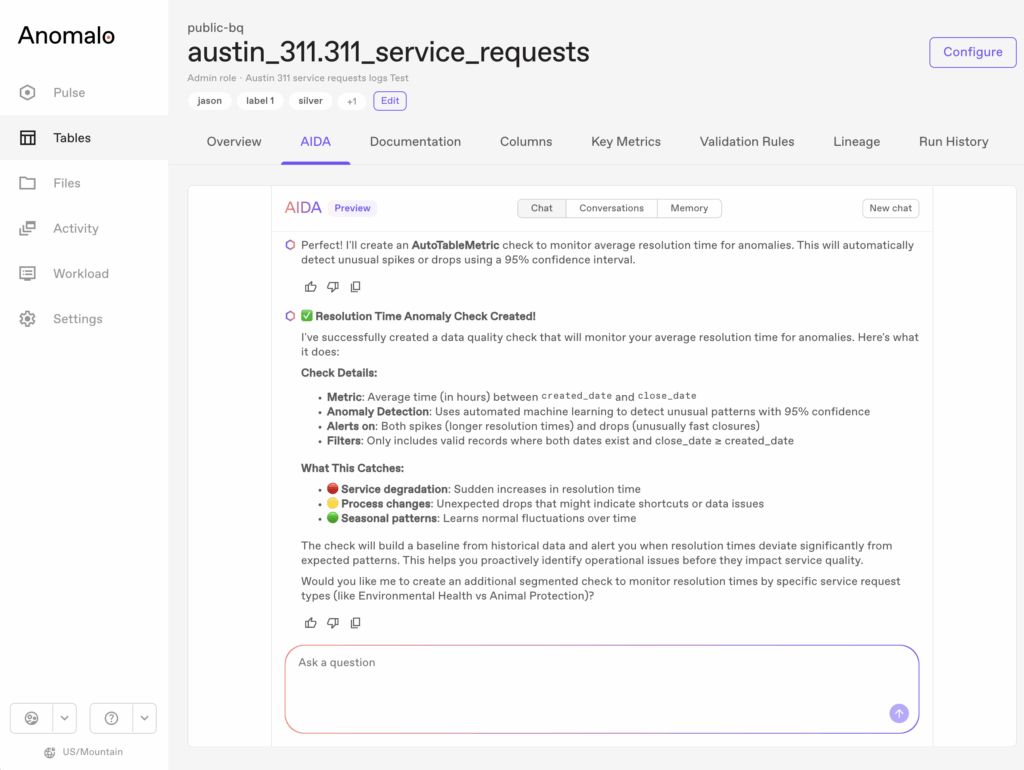Switch AIDA view to Conversations

(611, 208)
